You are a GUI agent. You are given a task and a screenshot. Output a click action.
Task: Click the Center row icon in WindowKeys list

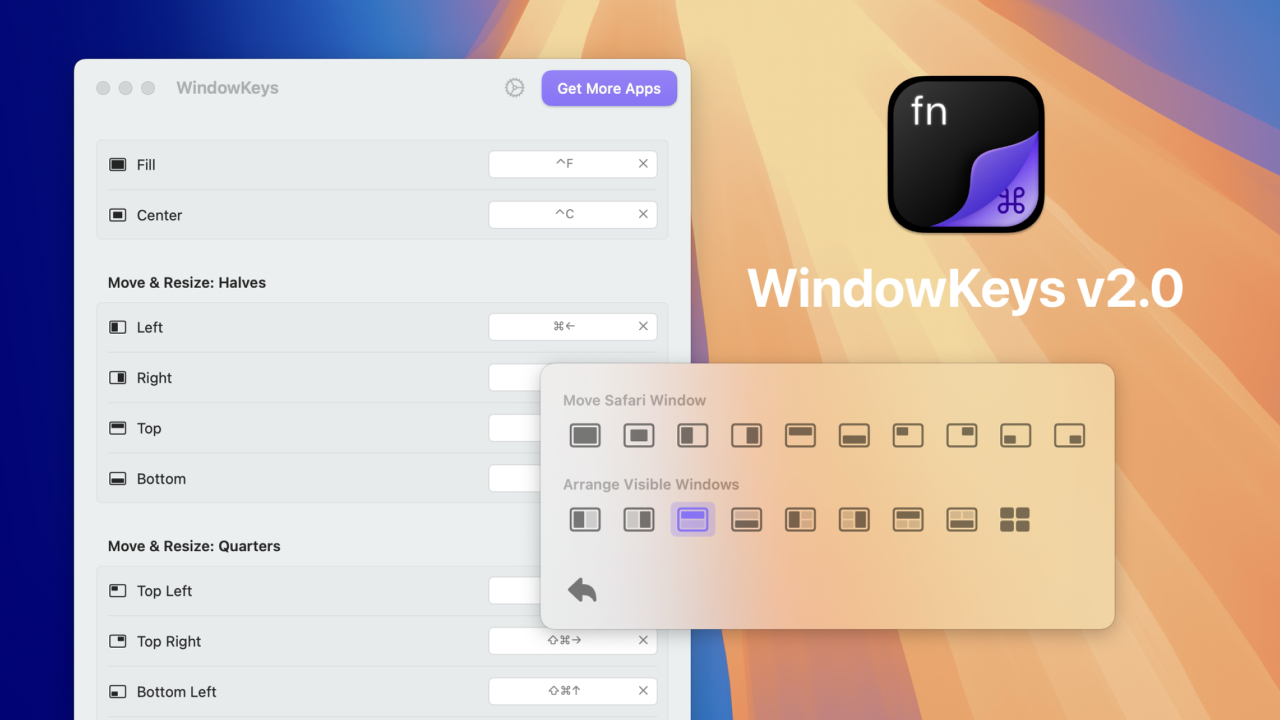click(x=118, y=215)
